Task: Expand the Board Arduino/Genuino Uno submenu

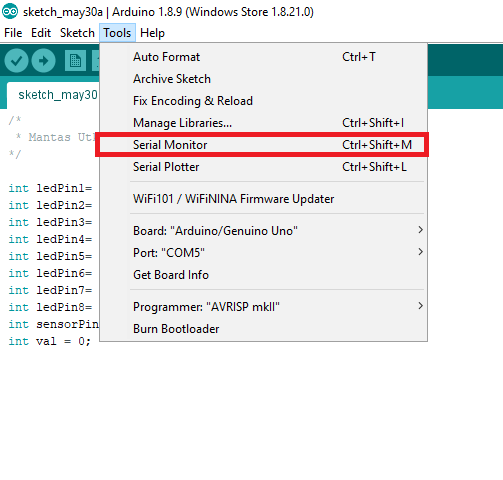Action: pyautogui.click(x=263, y=231)
